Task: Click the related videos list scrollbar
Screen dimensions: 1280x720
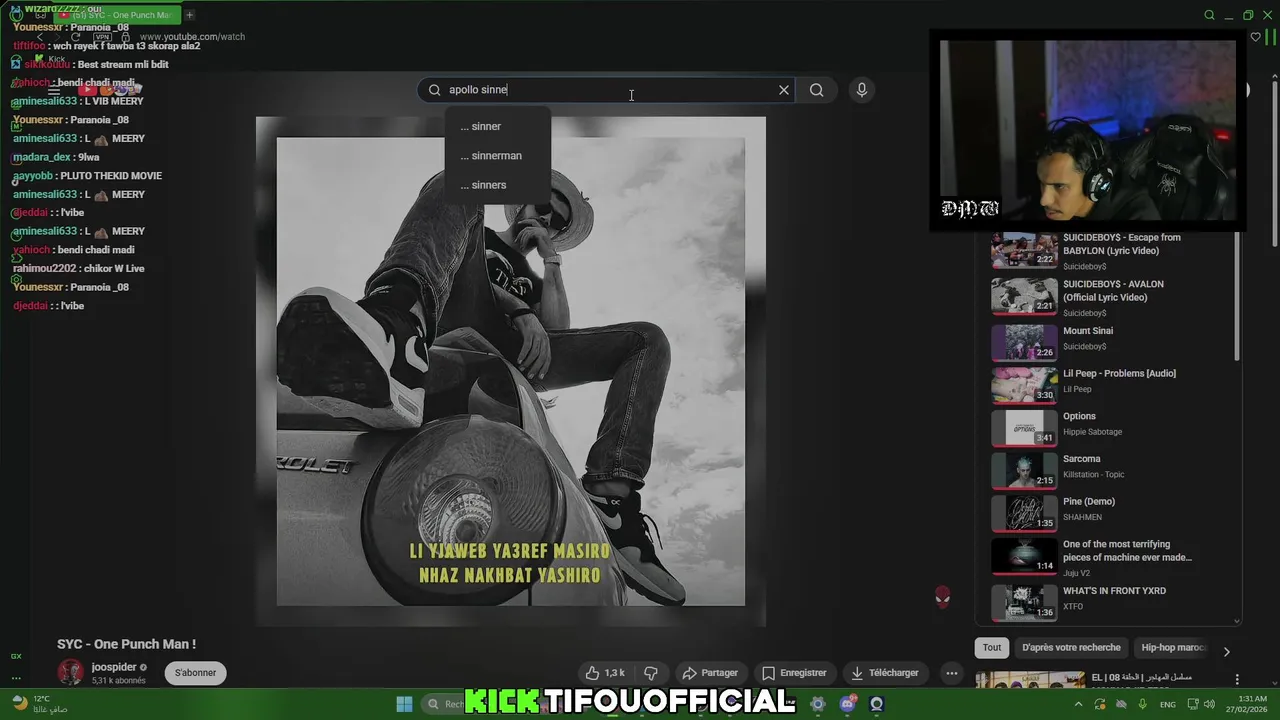Action: click(1237, 295)
